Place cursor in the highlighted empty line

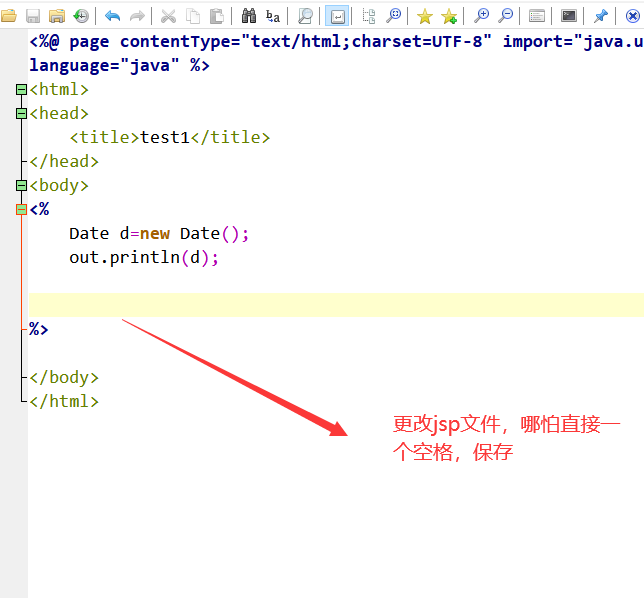(336, 305)
